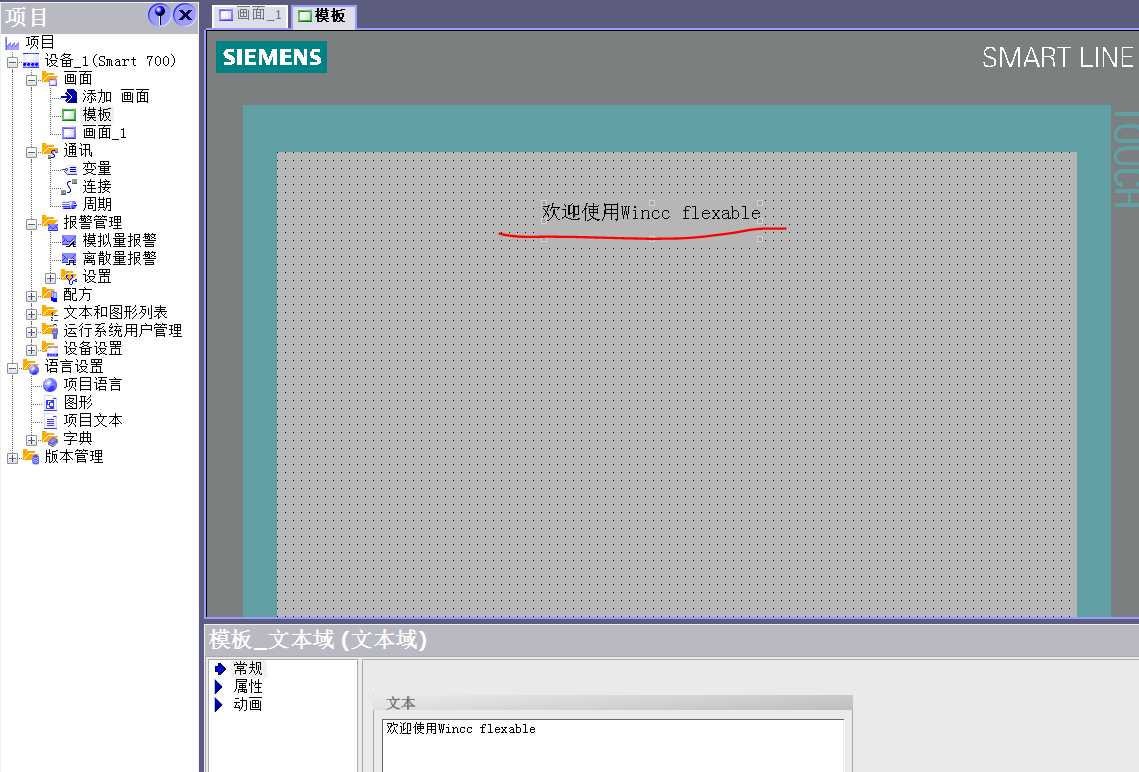Click the 语言设置 folder icon
Screen dimensions: 1139x772
[x=31, y=367]
